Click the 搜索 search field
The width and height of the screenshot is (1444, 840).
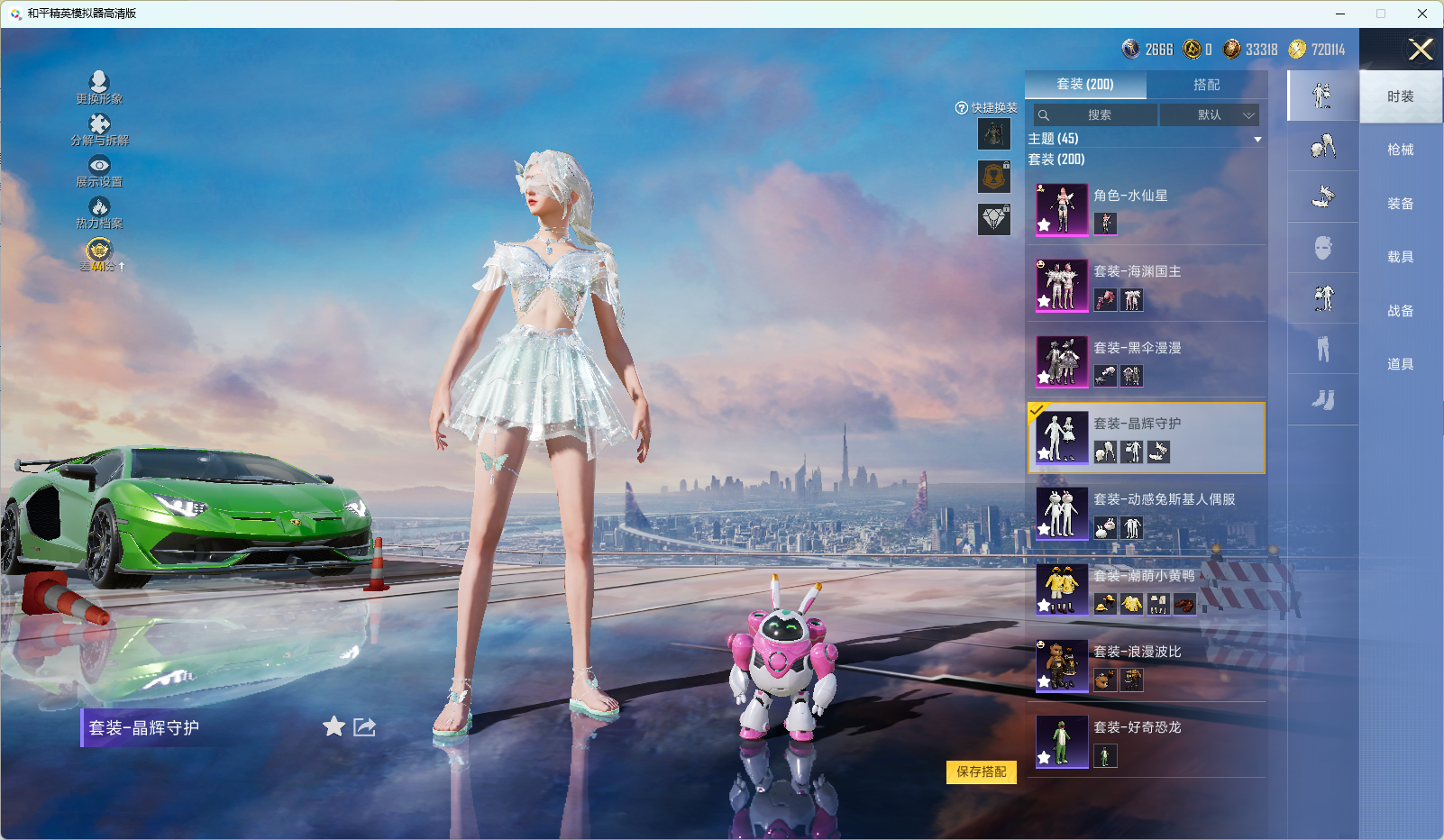(1095, 115)
